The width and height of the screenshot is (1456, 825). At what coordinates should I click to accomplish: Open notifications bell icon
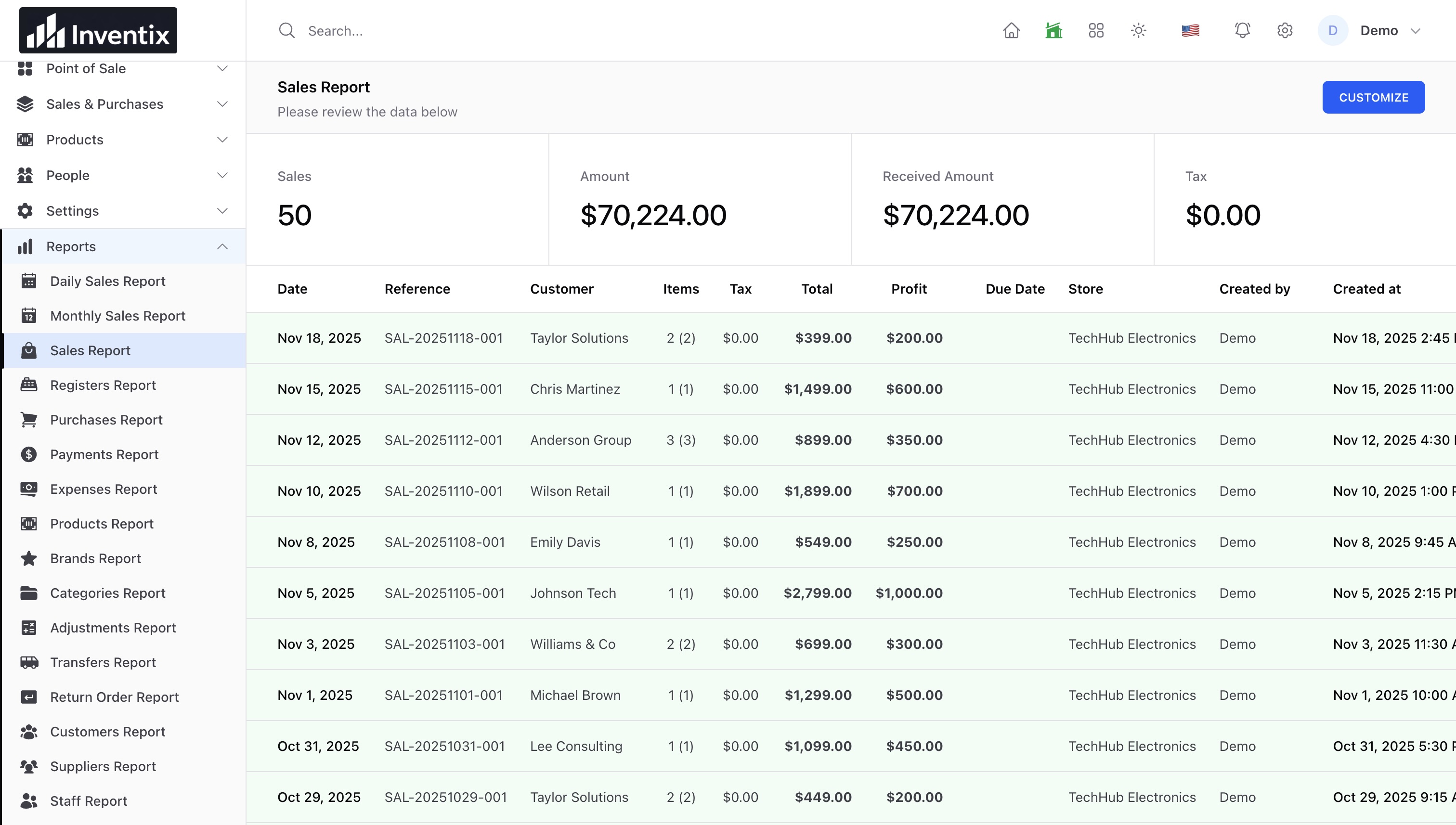tap(1242, 31)
